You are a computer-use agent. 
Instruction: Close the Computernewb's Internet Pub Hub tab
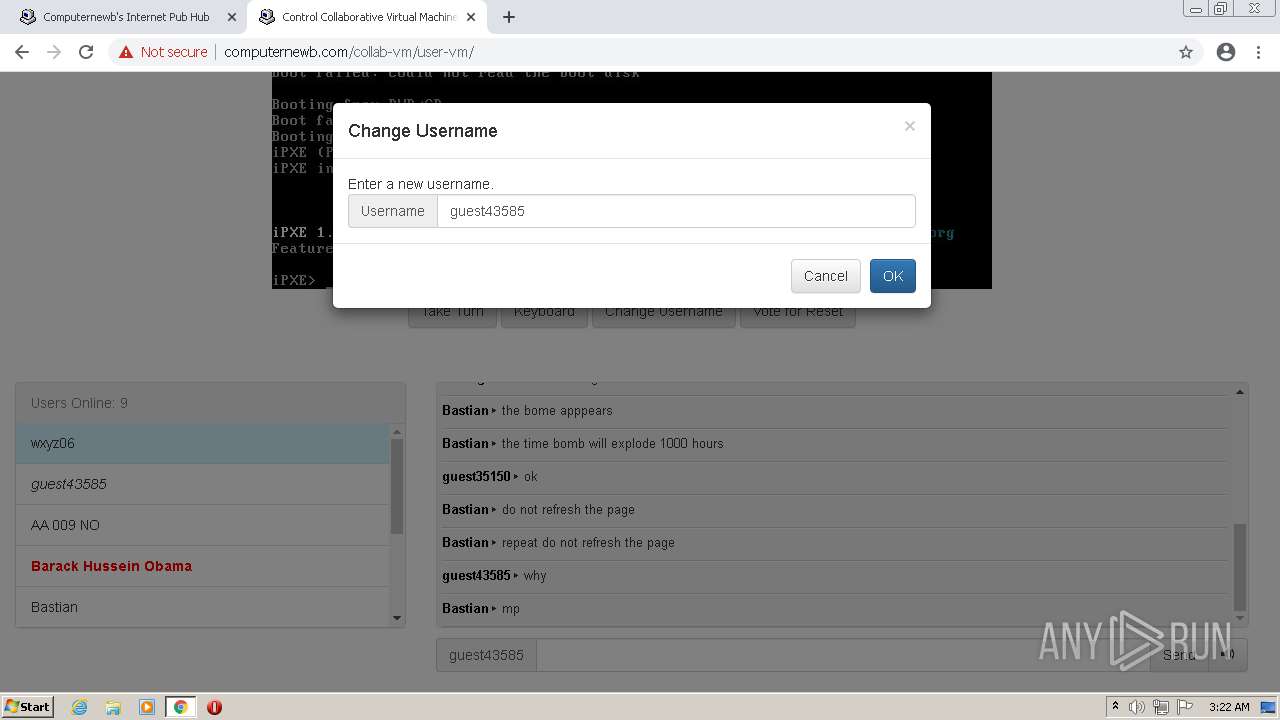(232, 17)
